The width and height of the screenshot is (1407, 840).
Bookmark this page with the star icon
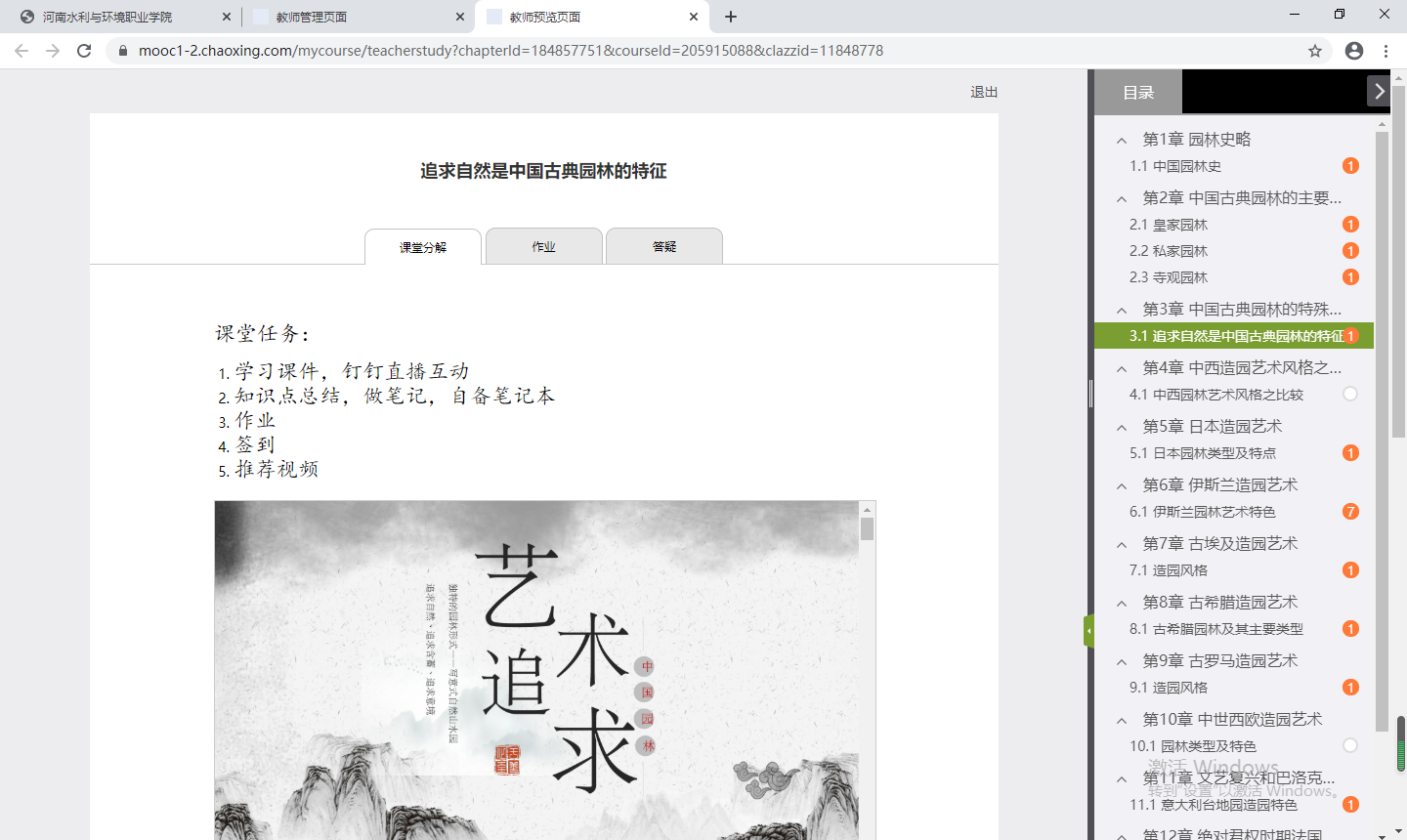point(1315,51)
